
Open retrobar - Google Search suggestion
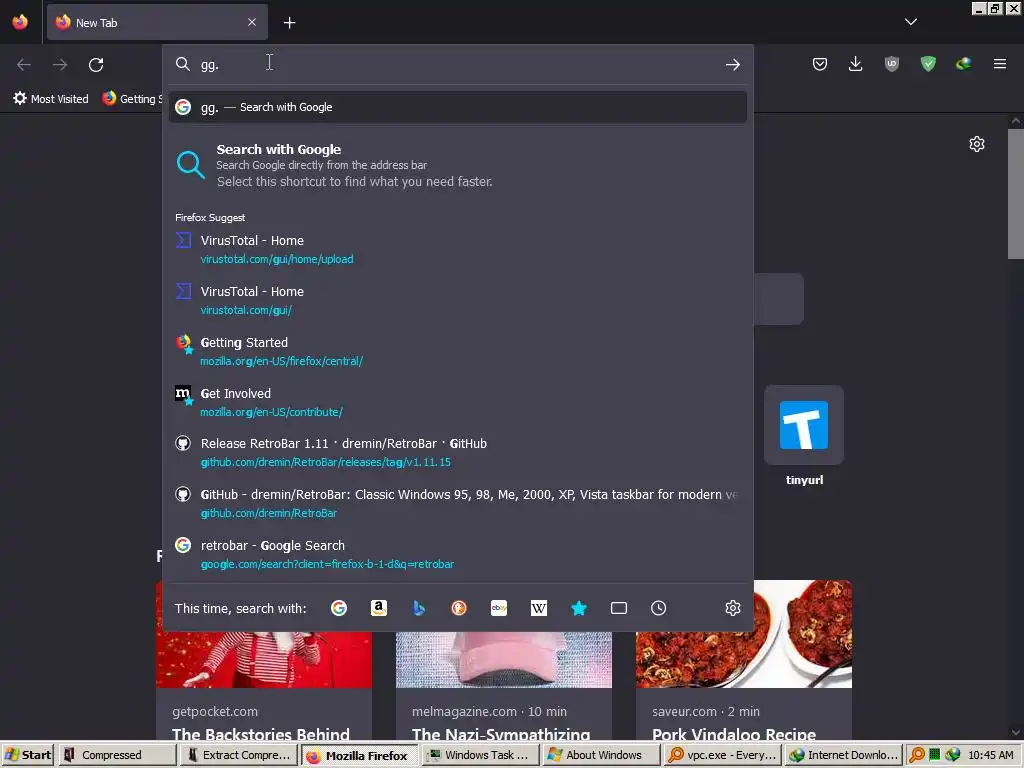(457, 554)
